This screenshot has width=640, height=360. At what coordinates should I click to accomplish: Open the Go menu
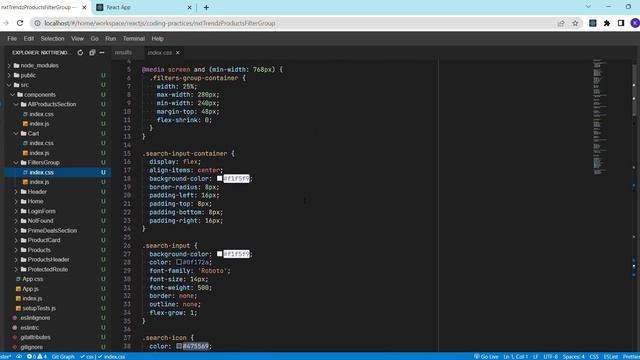(95, 38)
